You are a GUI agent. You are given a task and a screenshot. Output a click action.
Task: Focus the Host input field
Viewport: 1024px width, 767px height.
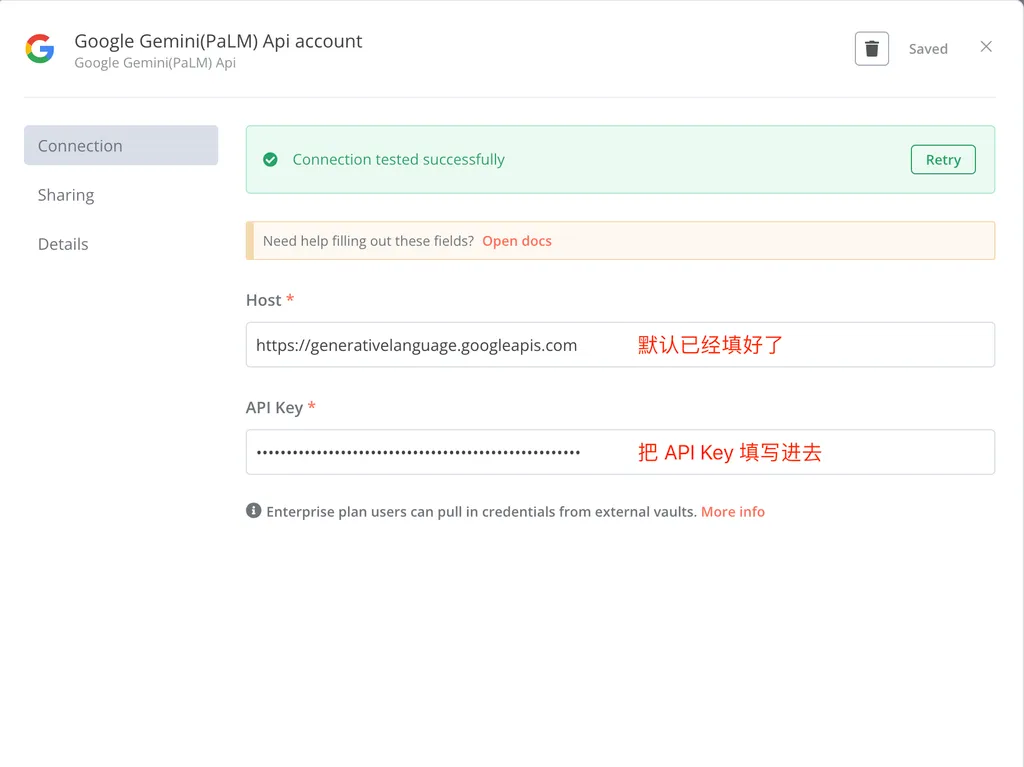pos(620,344)
